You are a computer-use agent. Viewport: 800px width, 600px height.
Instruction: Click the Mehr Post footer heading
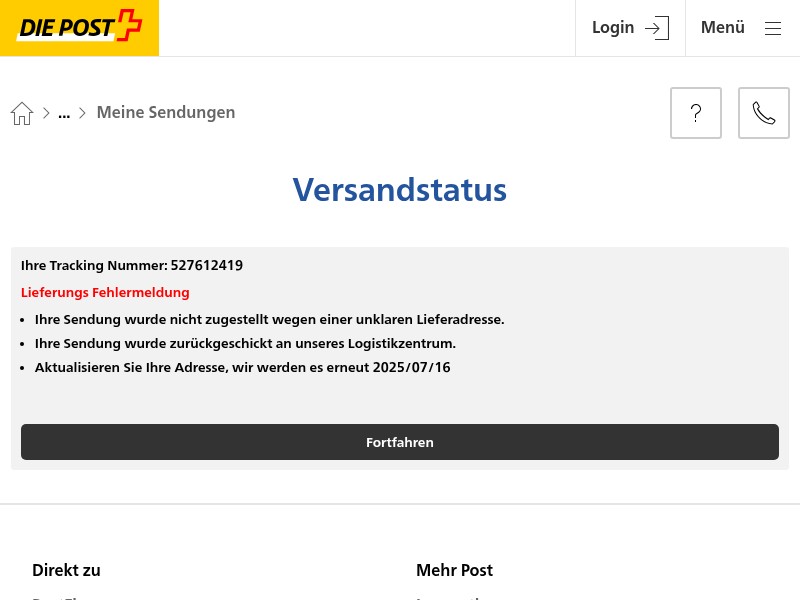click(x=455, y=570)
